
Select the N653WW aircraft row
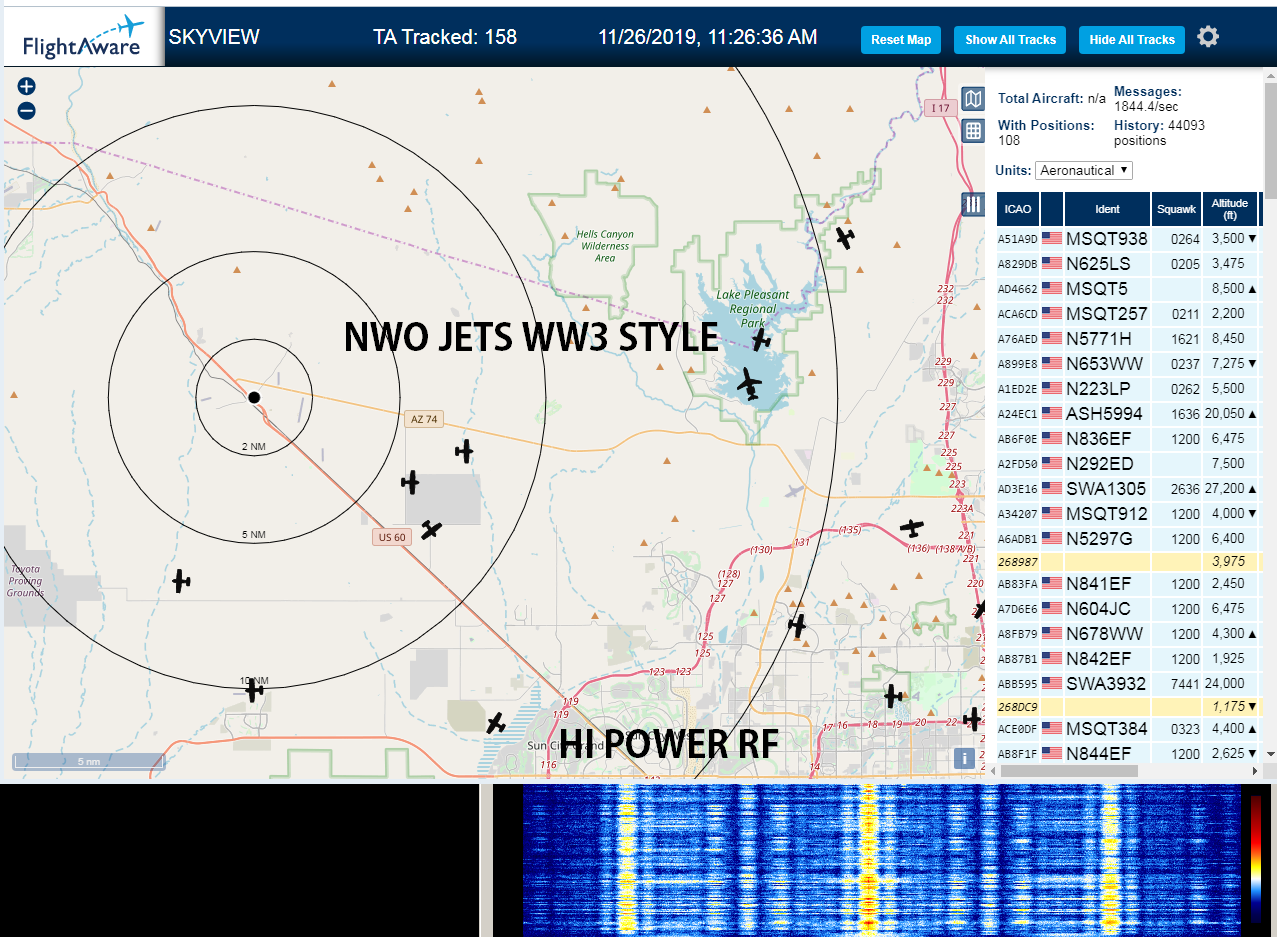1128,363
